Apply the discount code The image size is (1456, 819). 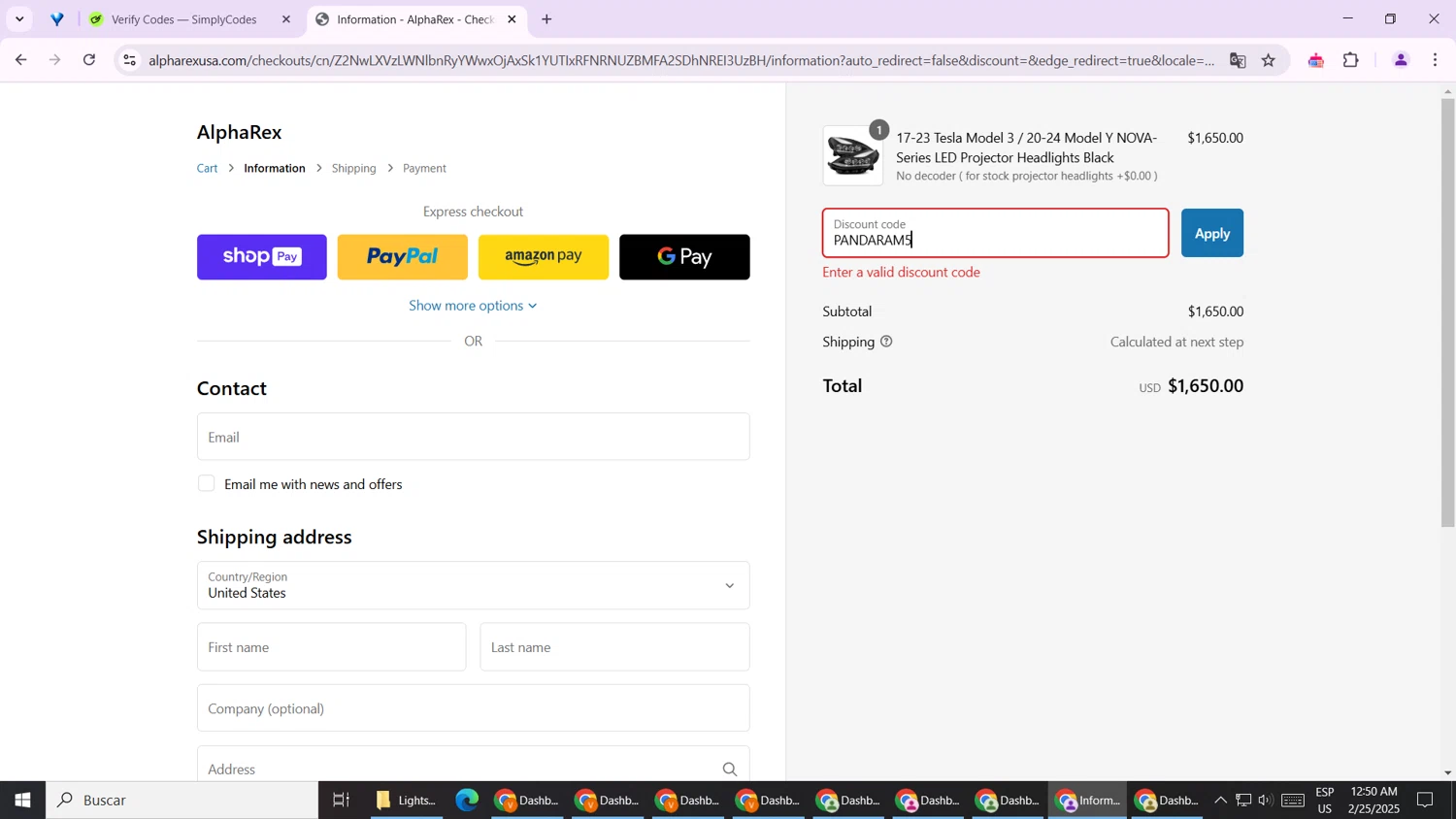[x=1211, y=233]
